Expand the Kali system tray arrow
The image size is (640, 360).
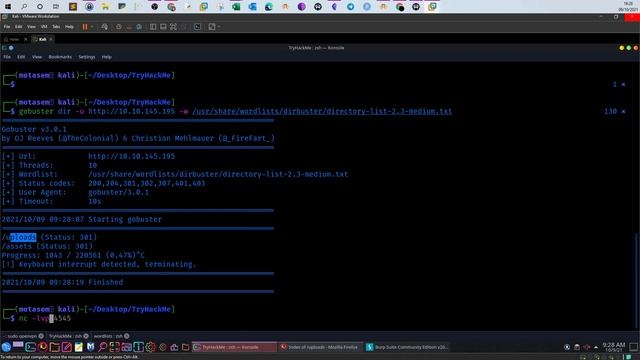[596, 347]
